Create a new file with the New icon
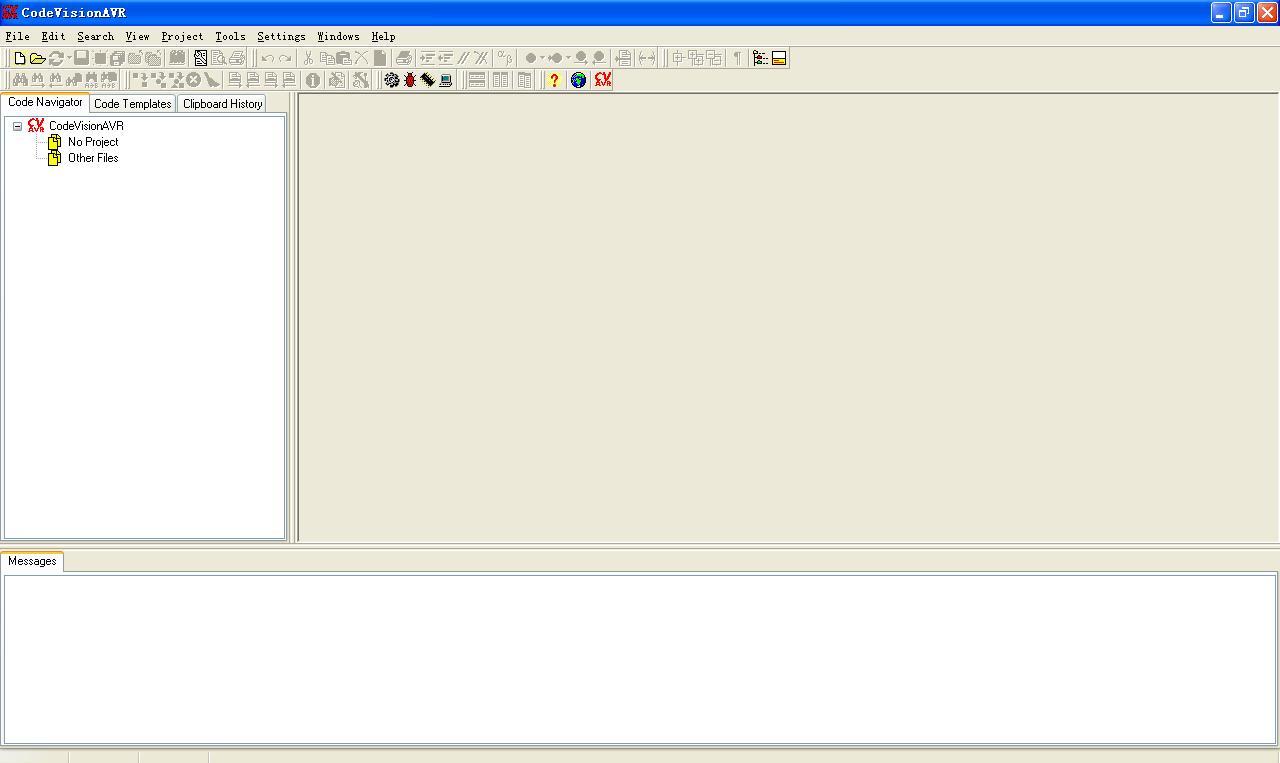This screenshot has width=1280, height=763. point(19,58)
